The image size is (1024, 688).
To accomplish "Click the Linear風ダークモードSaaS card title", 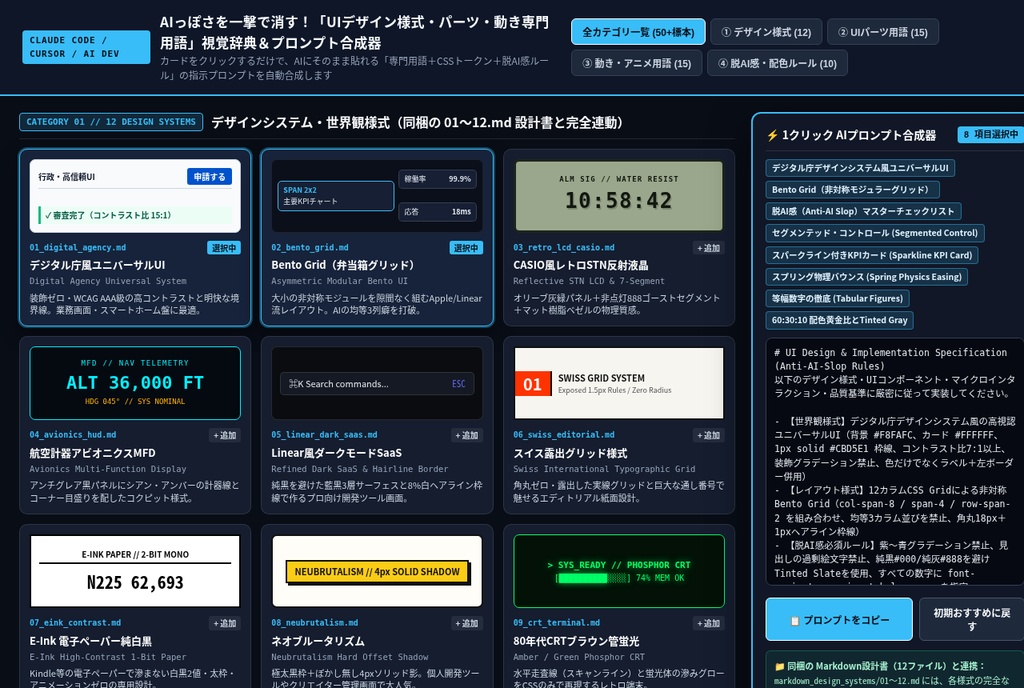I will tap(336, 453).
